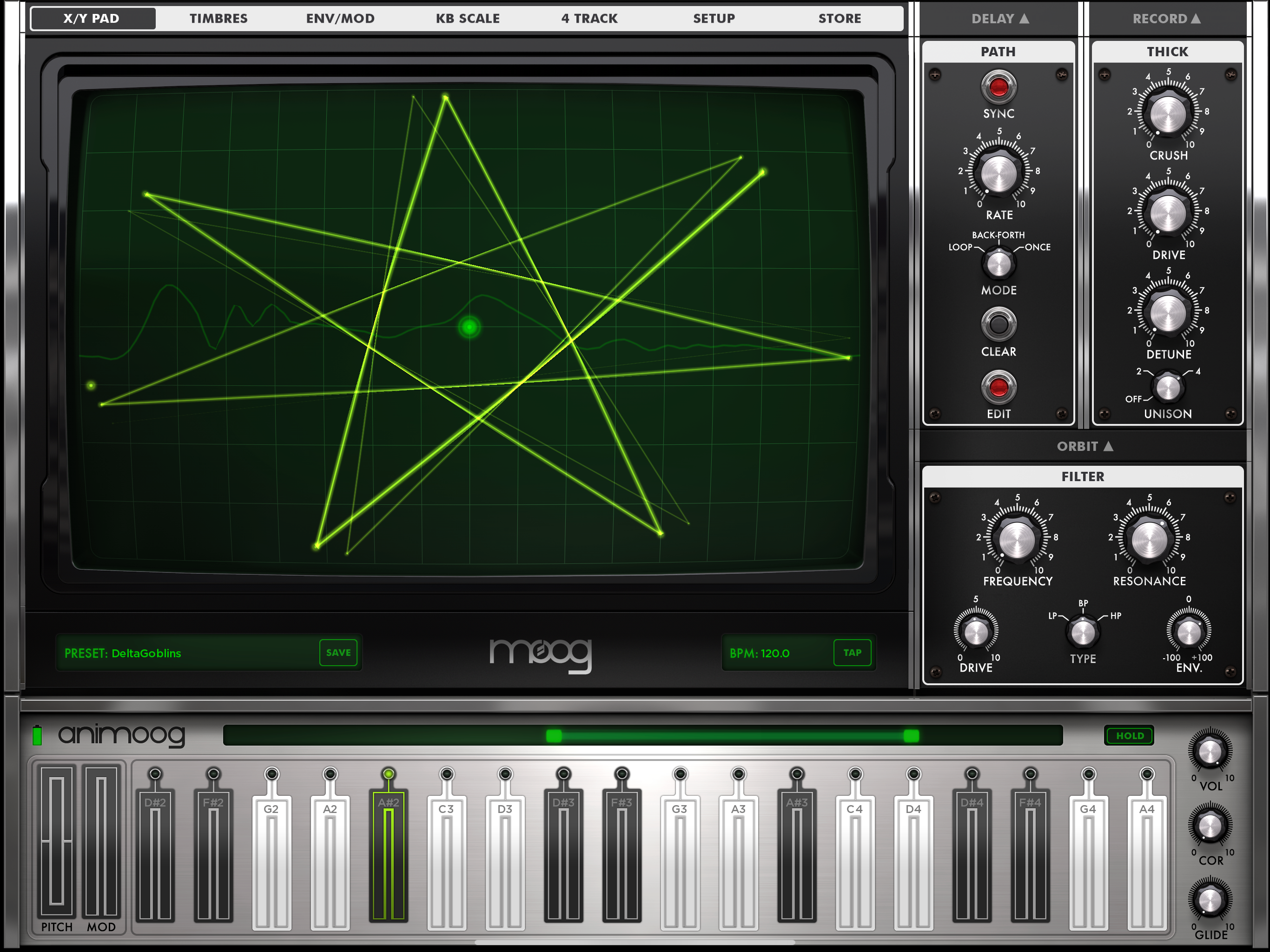Click the filter Frequency knob
Screen dimensions: 1270x952
pyautogui.click(x=1017, y=540)
